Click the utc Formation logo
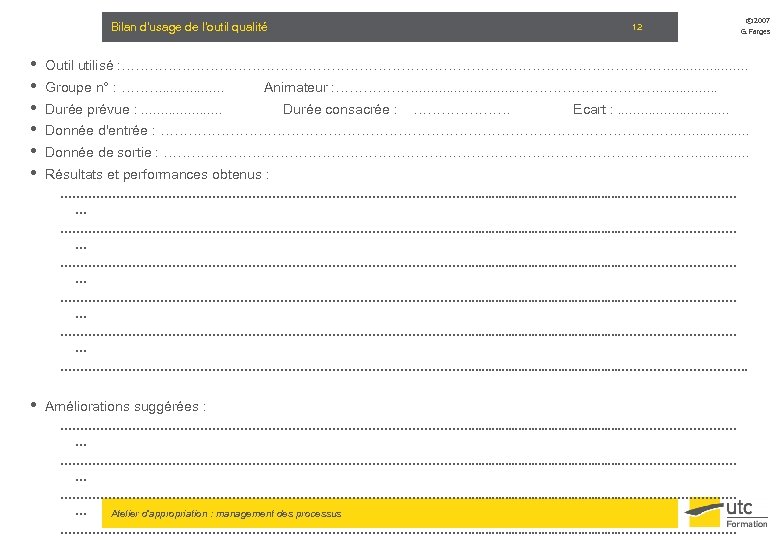 pos(727,513)
